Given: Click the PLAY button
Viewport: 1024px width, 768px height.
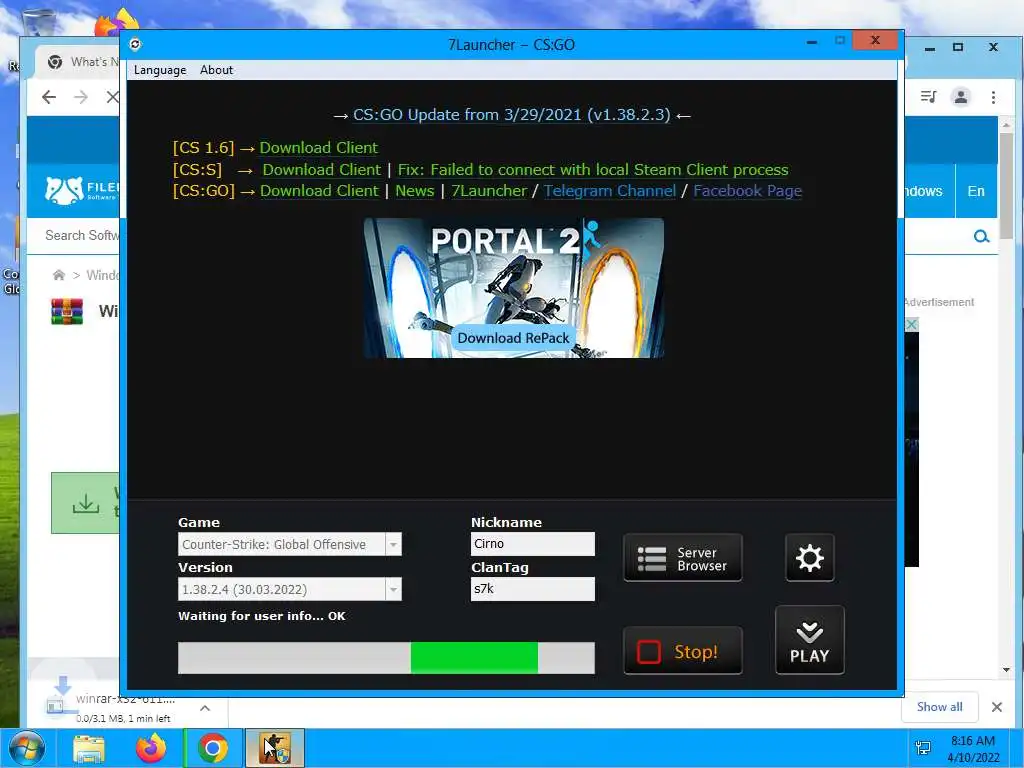Looking at the screenshot, I should click(x=809, y=640).
